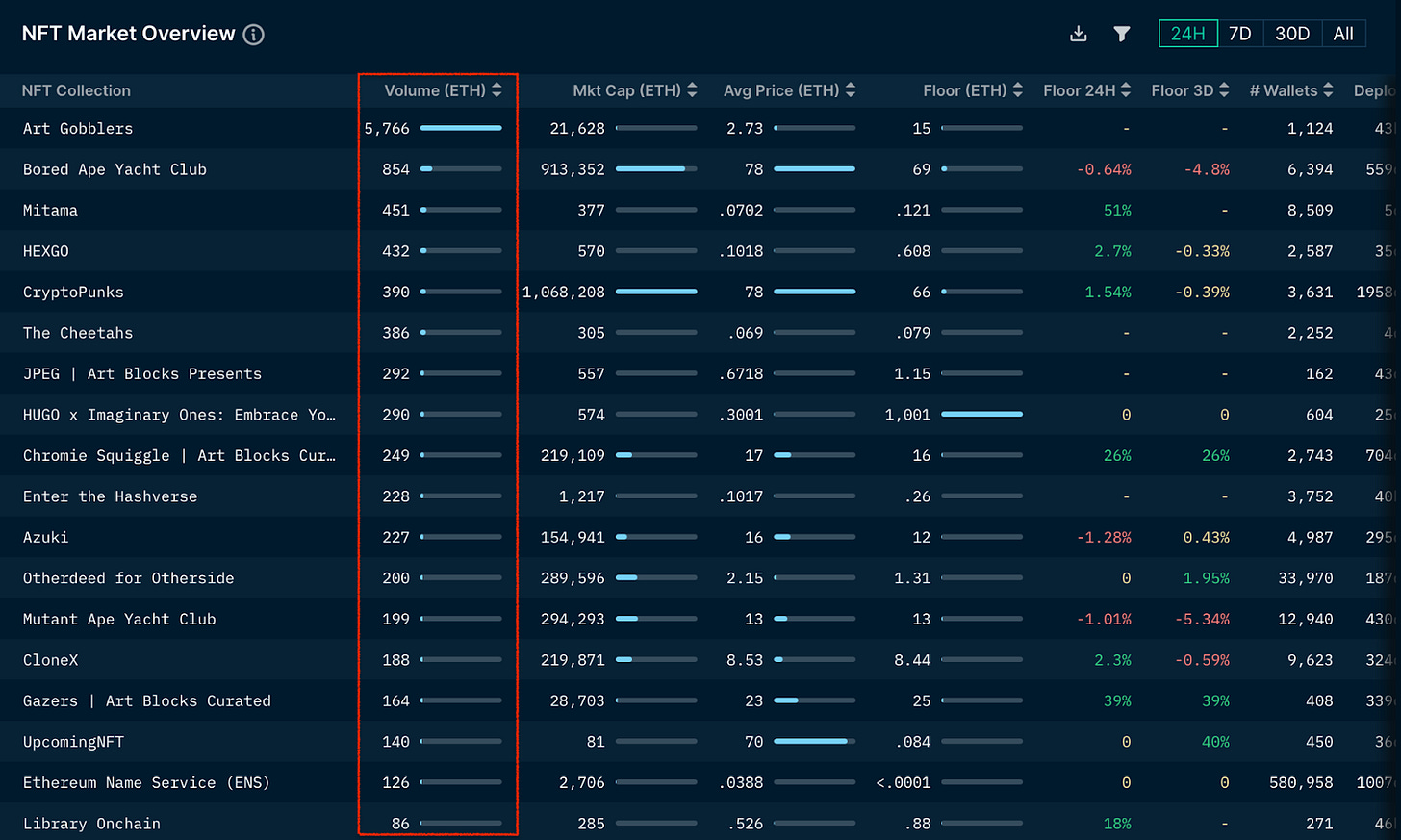
Task: Select the 24H time range tab
Action: pos(1188,34)
